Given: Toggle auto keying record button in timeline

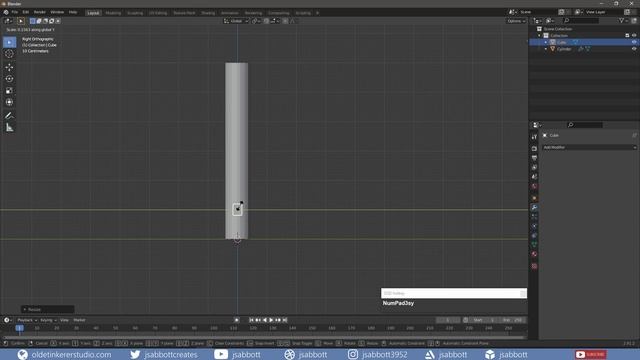Looking at the screenshot, I should pyautogui.click(x=237, y=320).
